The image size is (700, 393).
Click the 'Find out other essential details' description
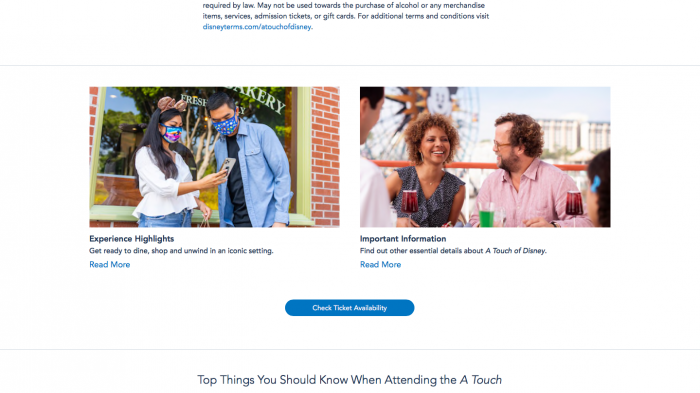coord(453,251)
